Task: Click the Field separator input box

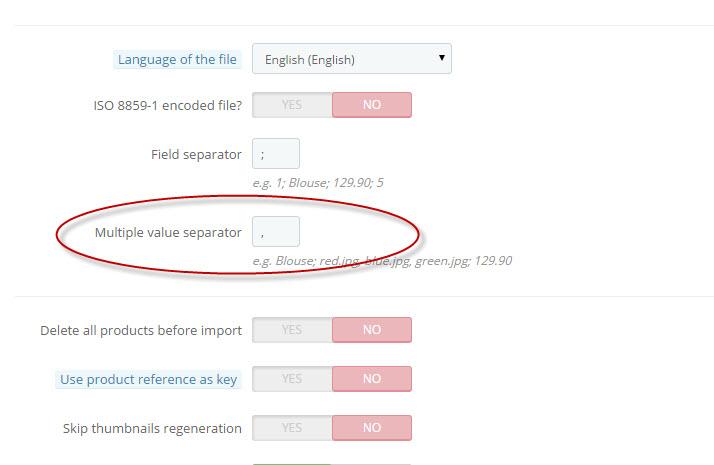Action: pos(276,153)
